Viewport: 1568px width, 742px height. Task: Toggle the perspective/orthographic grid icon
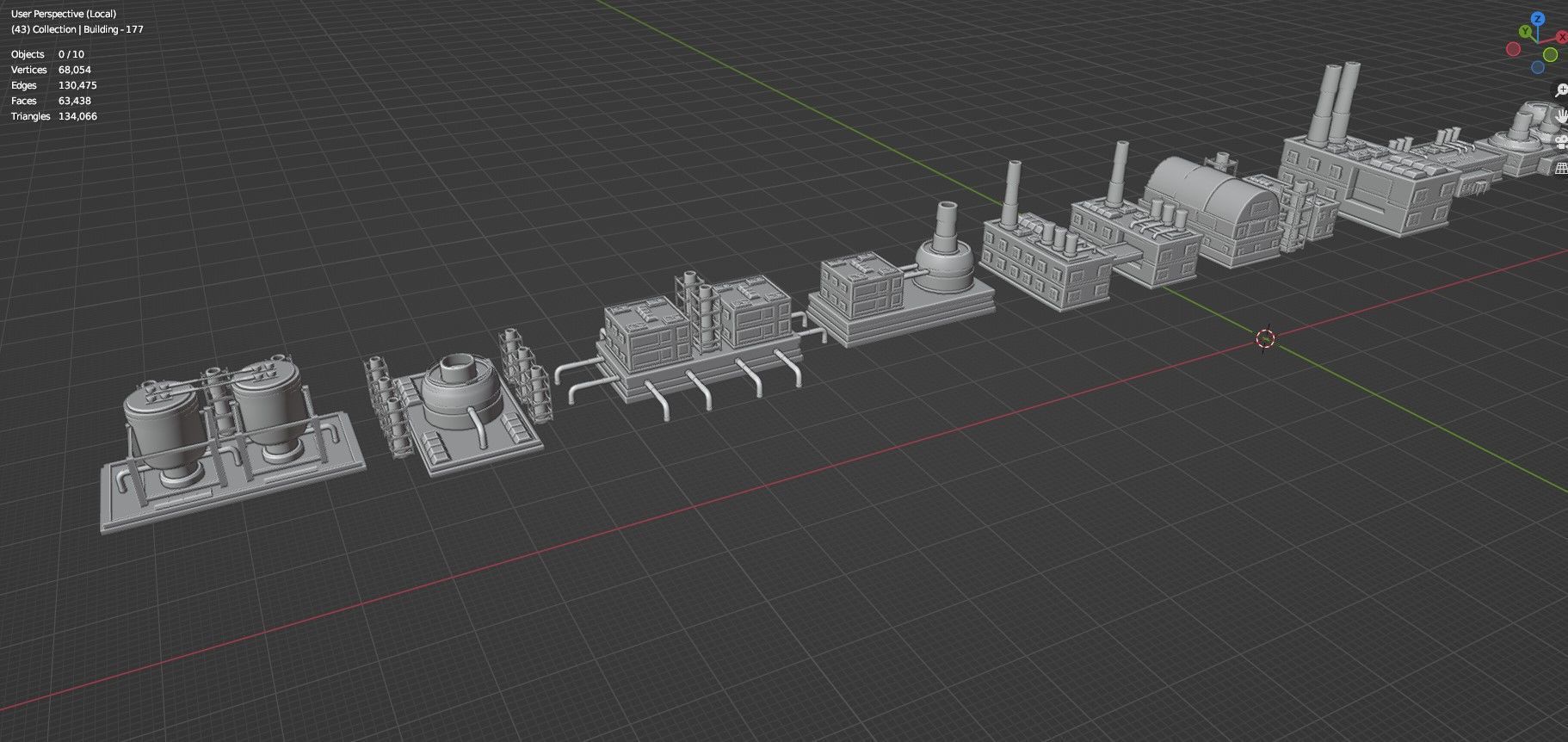1561,168
